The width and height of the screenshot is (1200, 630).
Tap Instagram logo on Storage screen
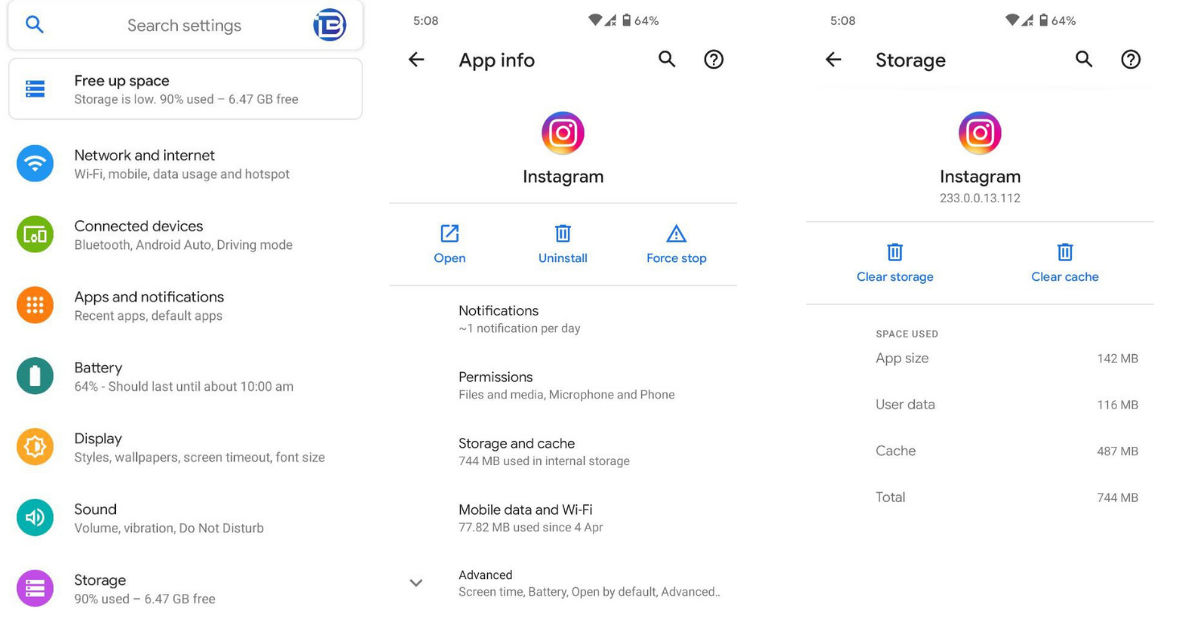coord(980,133)
